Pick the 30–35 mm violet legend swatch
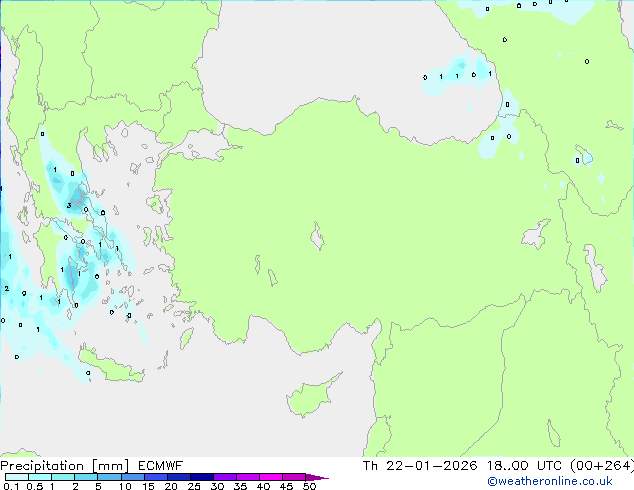 point(225,477)
